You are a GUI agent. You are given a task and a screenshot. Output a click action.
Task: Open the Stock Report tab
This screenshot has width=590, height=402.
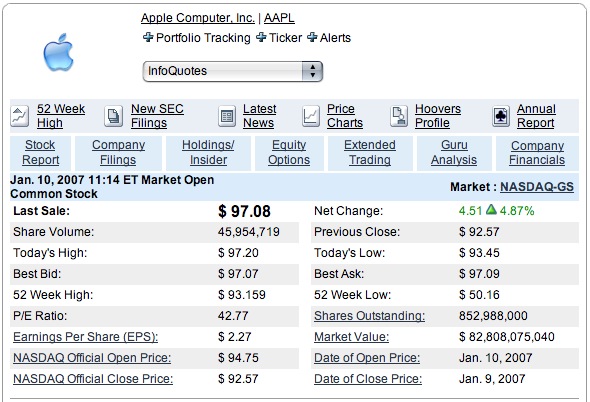pos(40,152)
